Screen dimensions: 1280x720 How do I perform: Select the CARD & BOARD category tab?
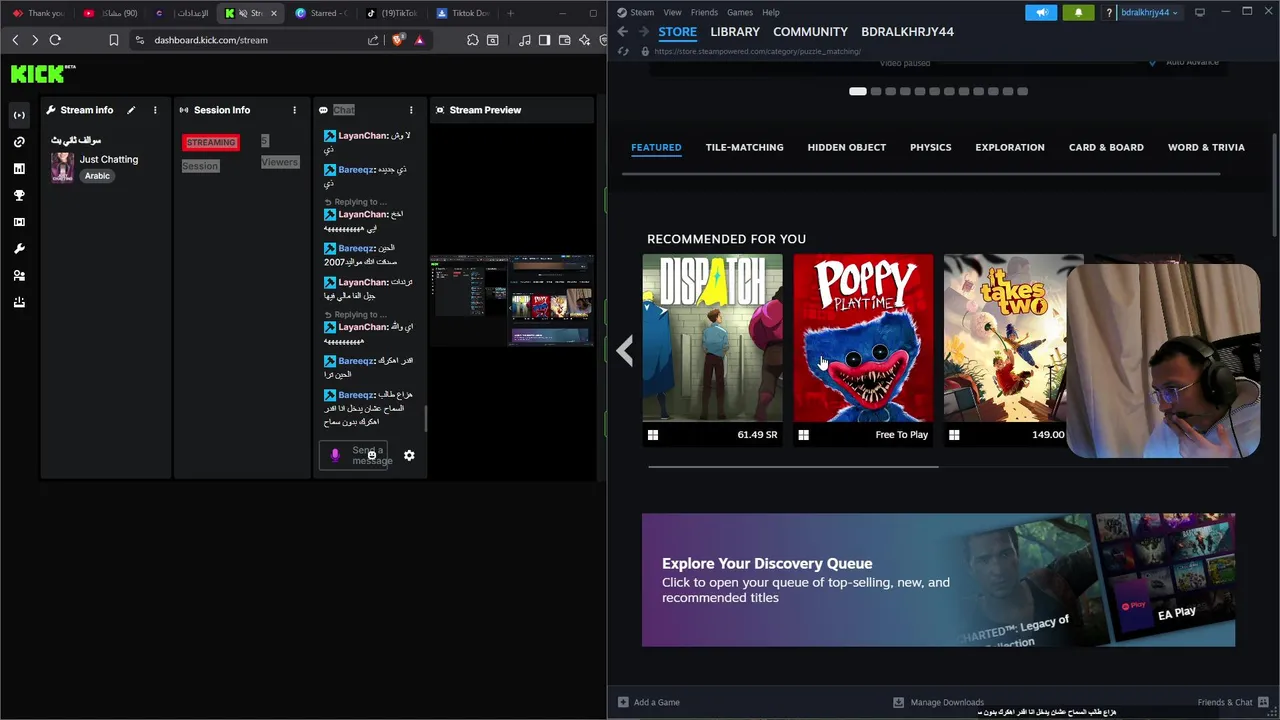pos(1106,147)
